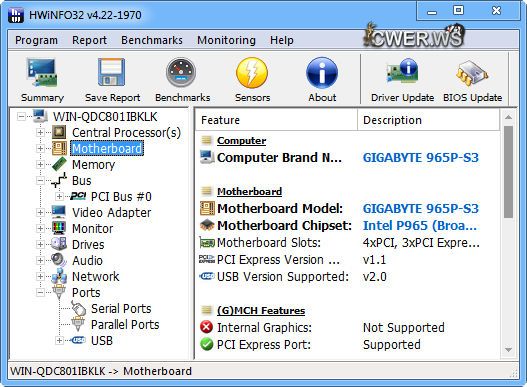Click the Memory module tree icon

[x=59, y=164]
